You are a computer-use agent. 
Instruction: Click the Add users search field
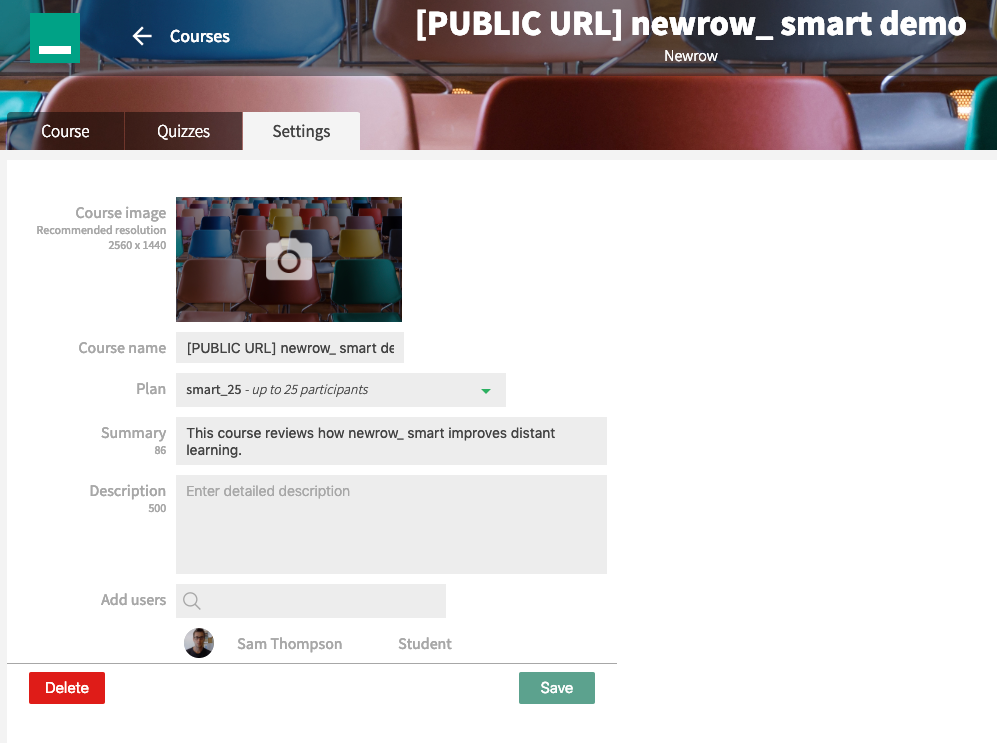click(x=311, y=601)
